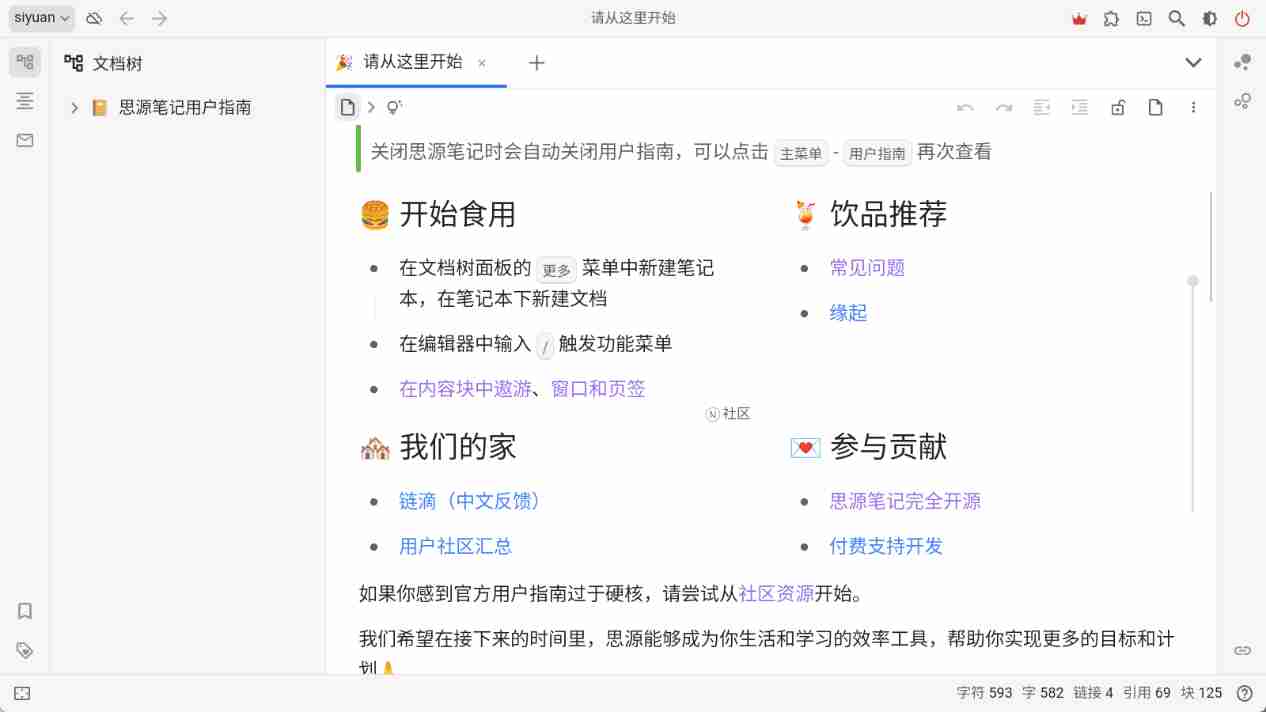Switch to the 请从这里开始 tab

tap(412, 62)
